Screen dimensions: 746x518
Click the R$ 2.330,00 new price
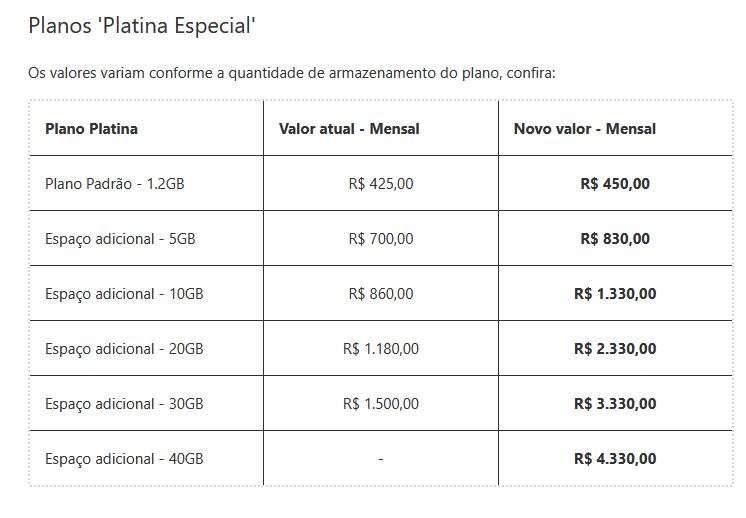pos(615,349)
